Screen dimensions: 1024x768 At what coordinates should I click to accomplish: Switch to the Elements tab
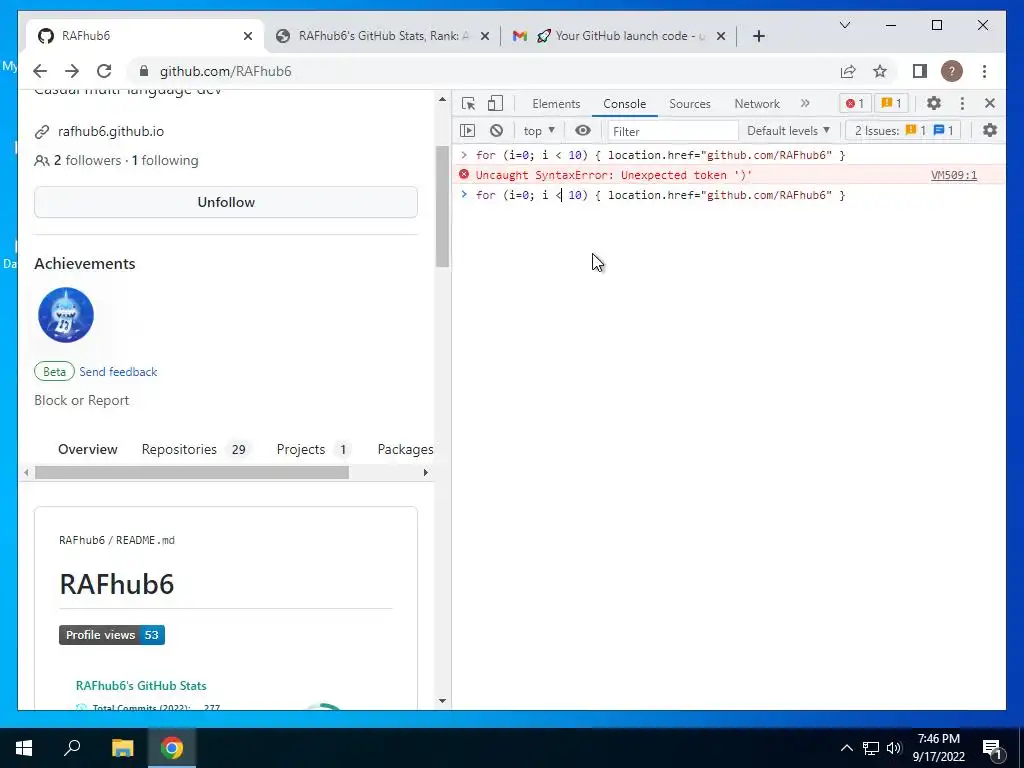click(556, 104)
